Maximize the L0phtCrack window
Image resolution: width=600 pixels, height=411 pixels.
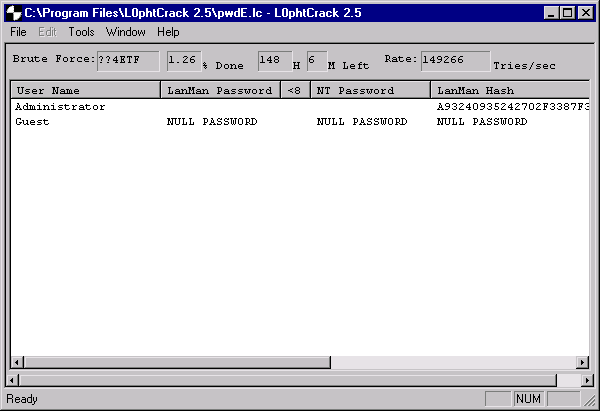click(567, 13)
